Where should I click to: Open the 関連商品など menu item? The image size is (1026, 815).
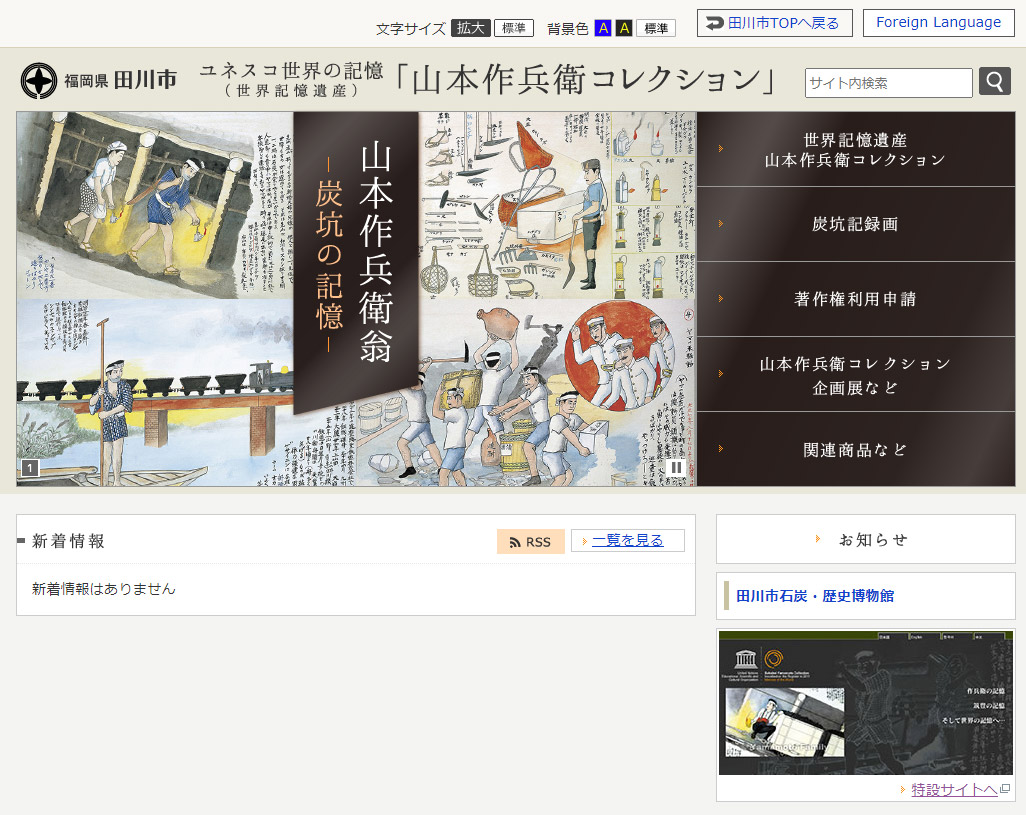point(856,449)
